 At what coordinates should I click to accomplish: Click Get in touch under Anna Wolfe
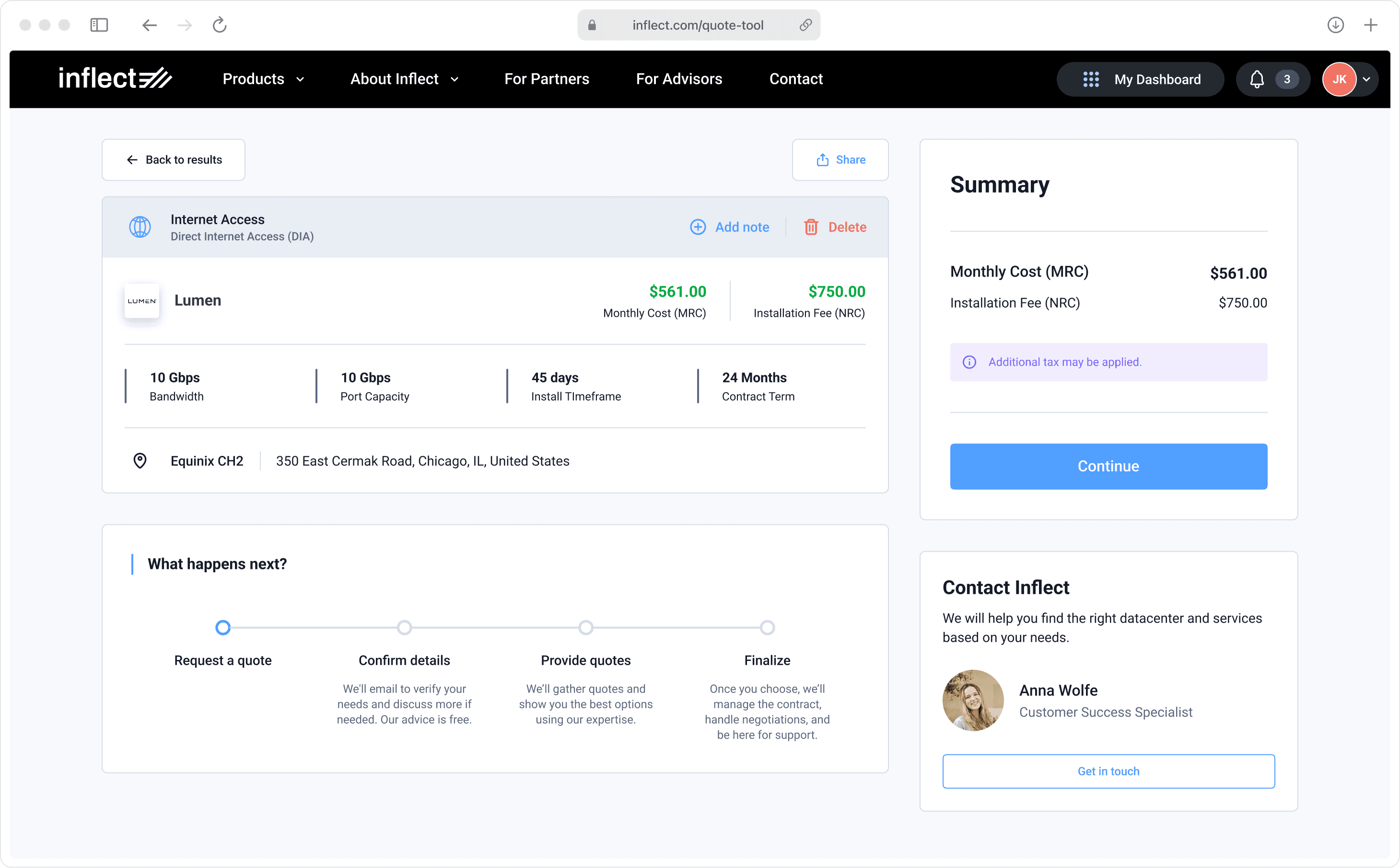[x=1108, y=771]
